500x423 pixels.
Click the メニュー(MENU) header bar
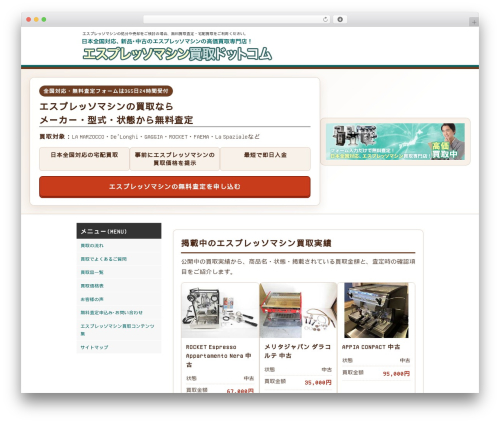119,231
